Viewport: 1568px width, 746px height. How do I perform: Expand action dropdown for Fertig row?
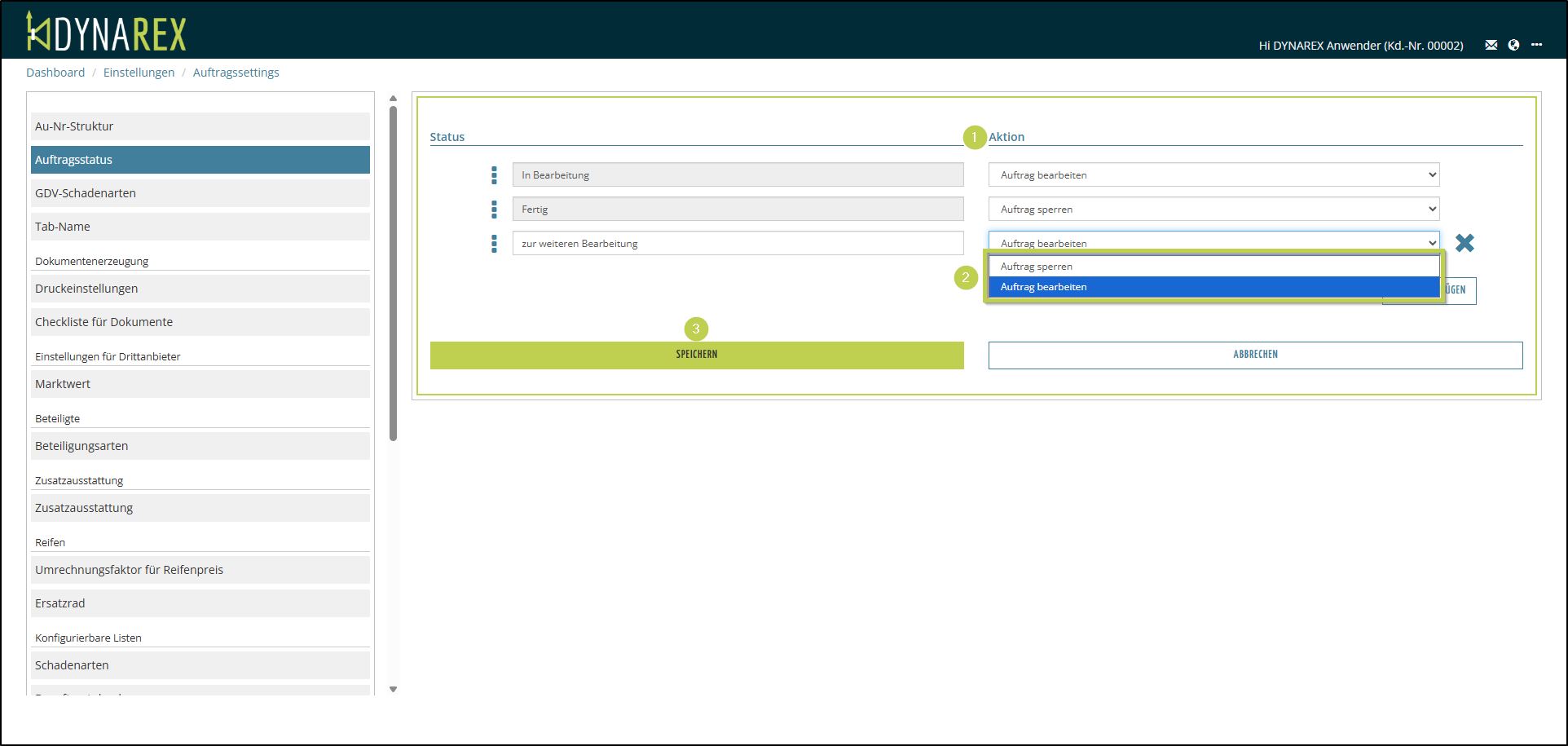pyautogui.click(x=1213, y=210)
